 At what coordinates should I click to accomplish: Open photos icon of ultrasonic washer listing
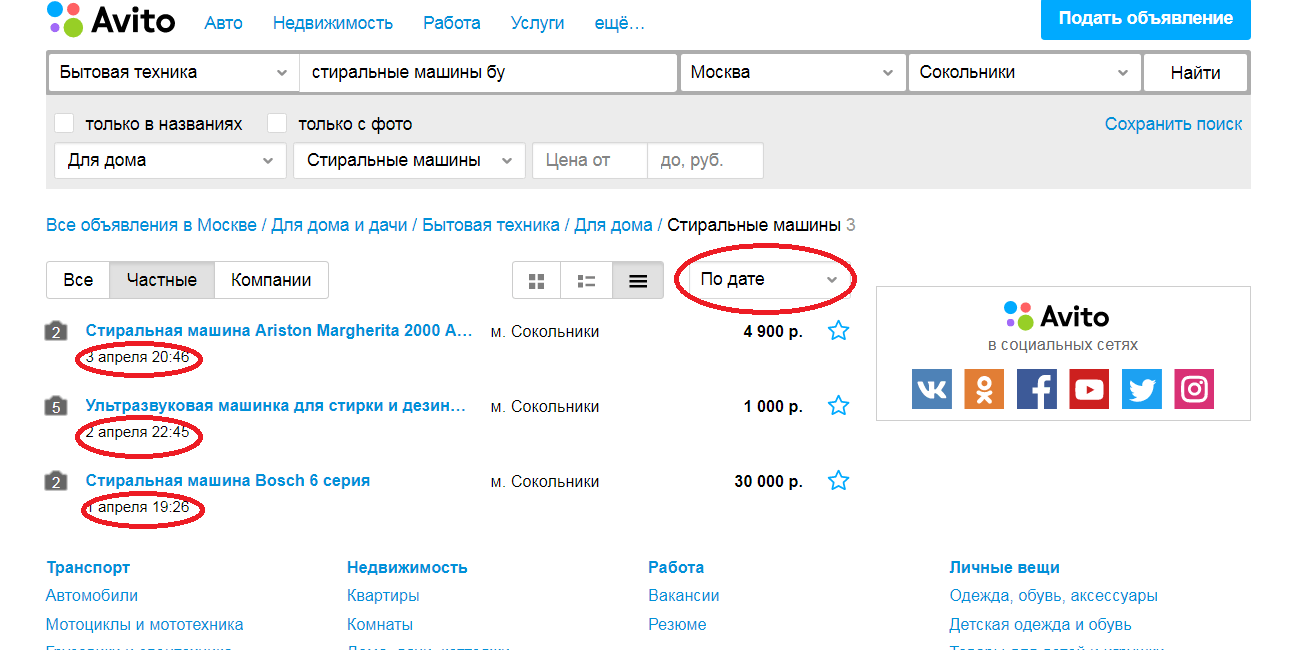point(56,406)
